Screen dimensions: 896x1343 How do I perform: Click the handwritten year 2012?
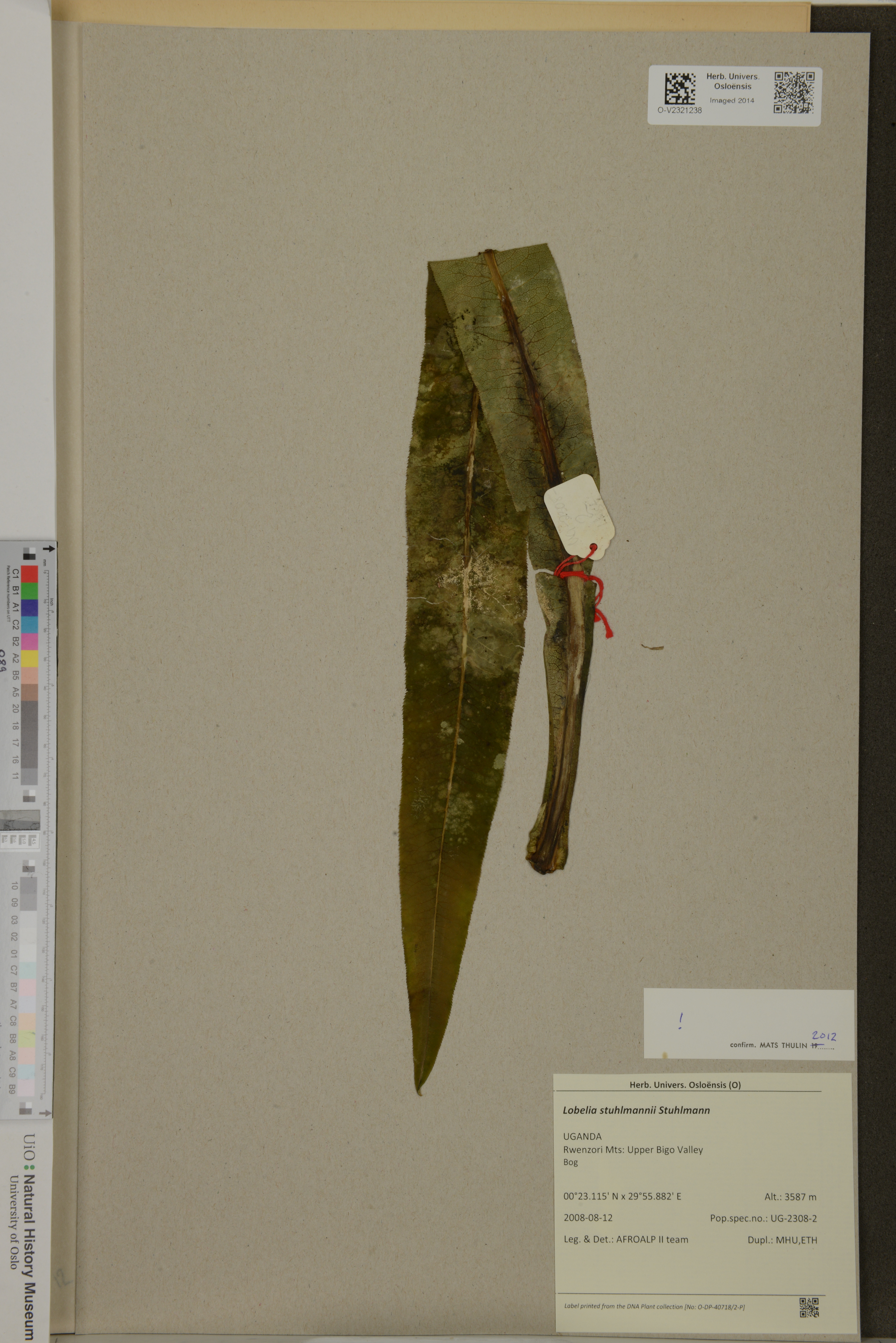click(824, 1036)
